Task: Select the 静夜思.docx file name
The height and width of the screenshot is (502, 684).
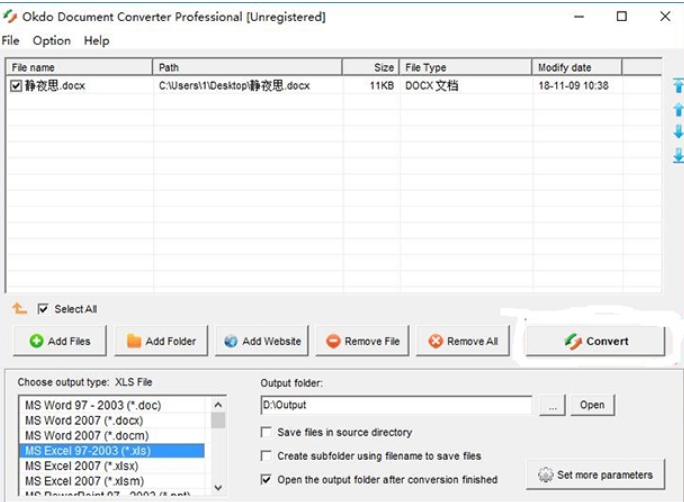Action: pos(55,85)
